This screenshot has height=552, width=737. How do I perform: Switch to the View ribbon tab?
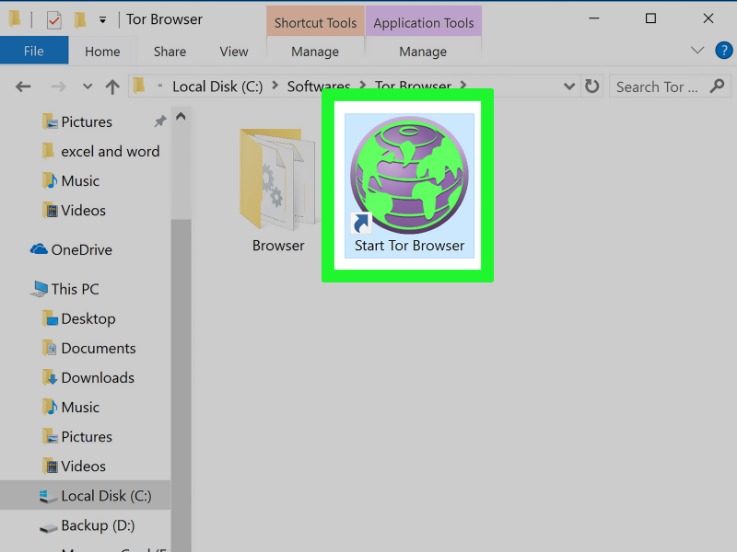tap(234, 51)
